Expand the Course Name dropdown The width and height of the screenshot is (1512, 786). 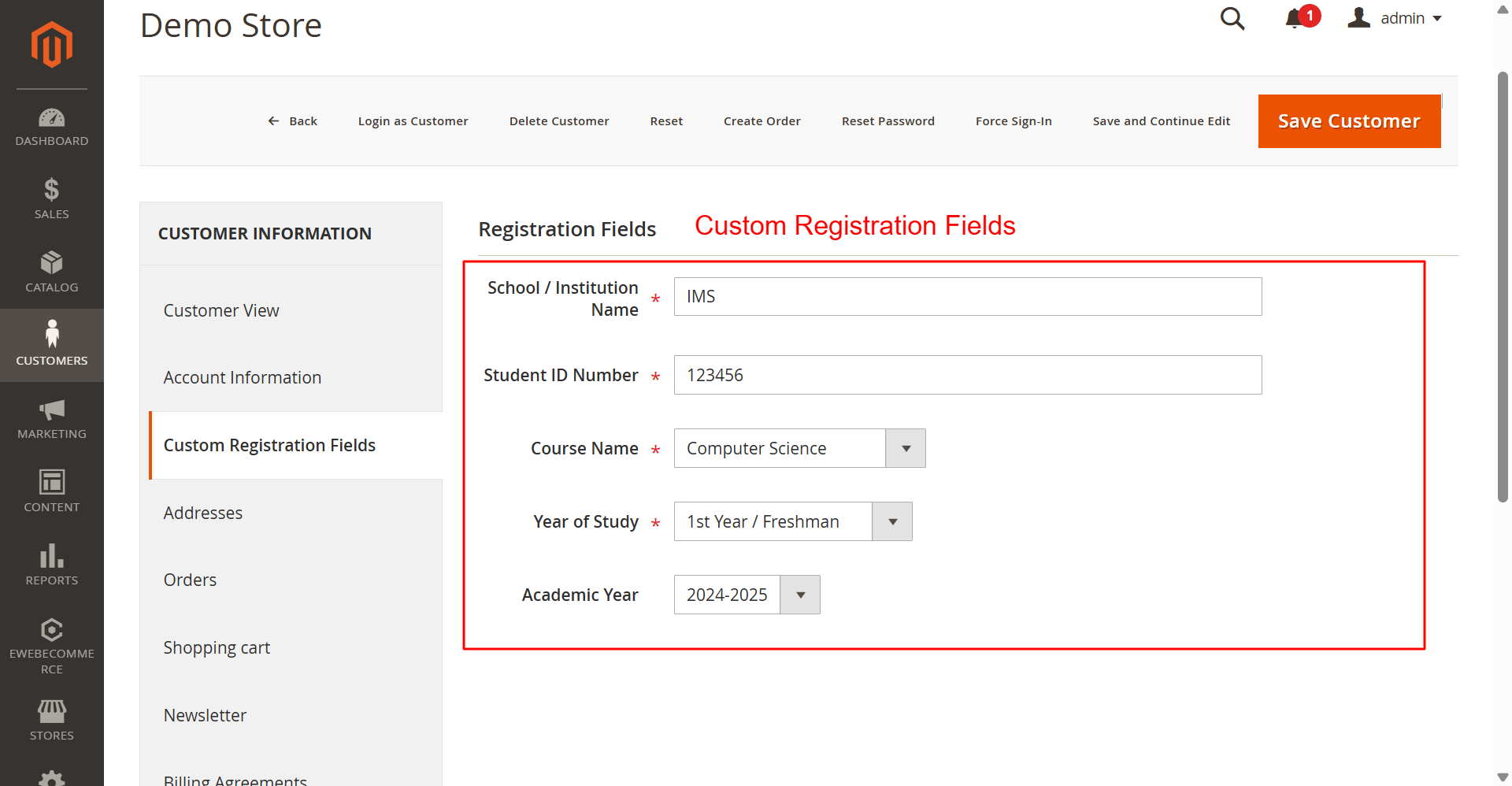(x=906, y=448)
